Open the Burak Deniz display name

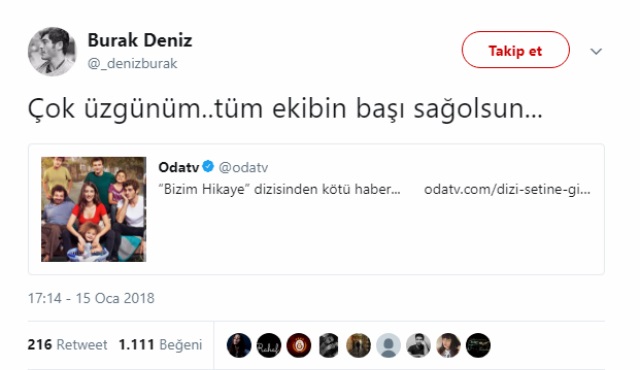(x=140, y=40)
